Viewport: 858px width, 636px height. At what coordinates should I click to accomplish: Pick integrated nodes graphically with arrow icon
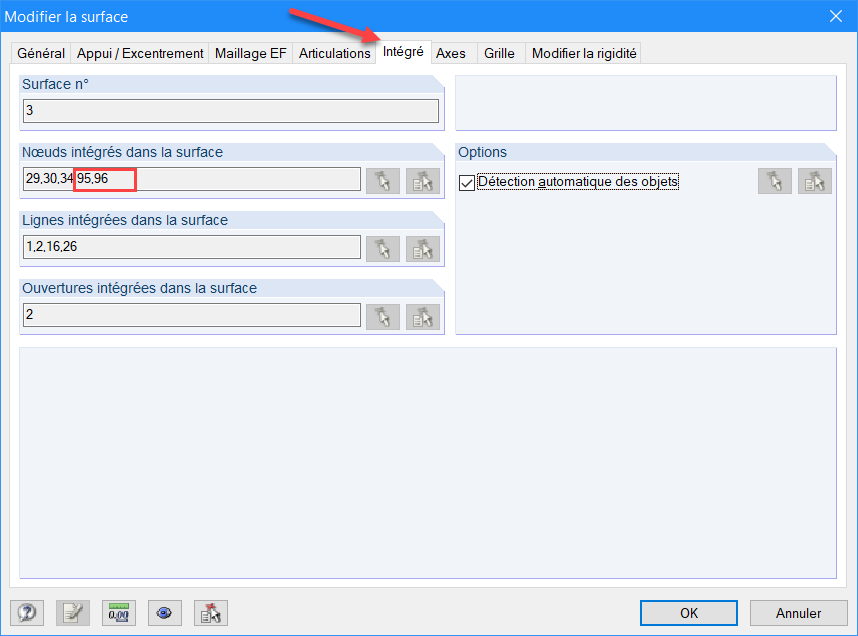(x=383, y=180)
